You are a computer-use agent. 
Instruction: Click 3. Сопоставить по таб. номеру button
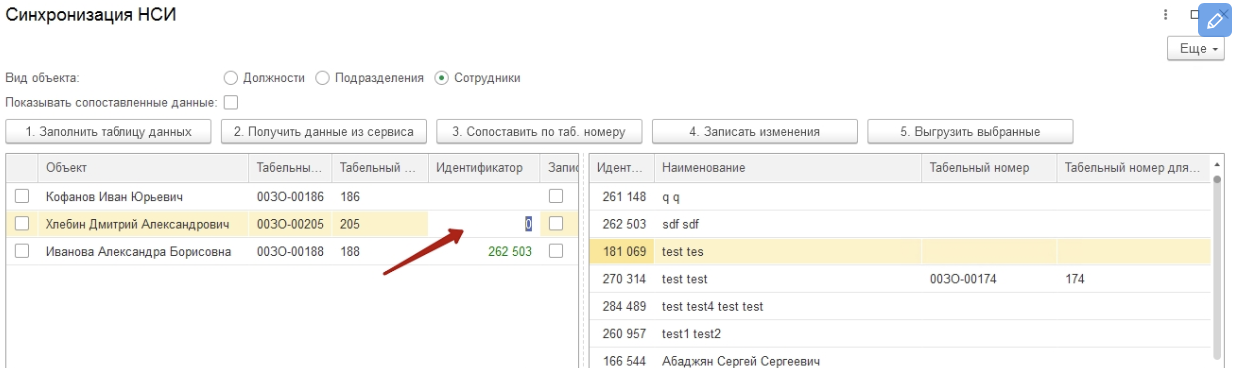(540, 131)
